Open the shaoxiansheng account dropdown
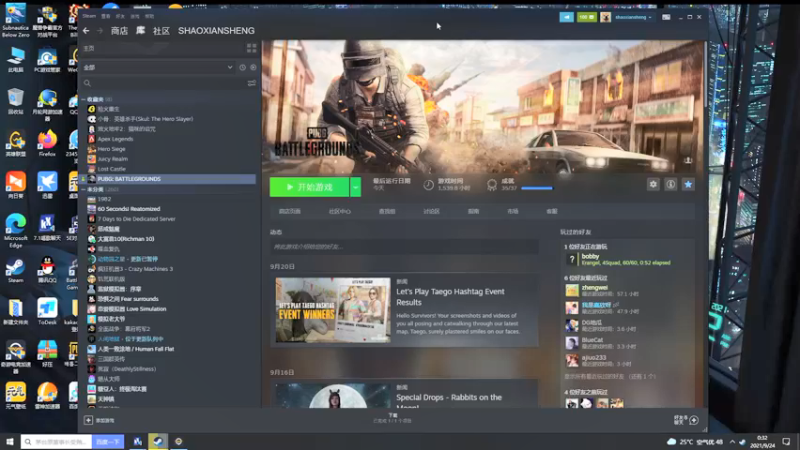The height and width of the screenshot is (450, 800). (633, 17)
